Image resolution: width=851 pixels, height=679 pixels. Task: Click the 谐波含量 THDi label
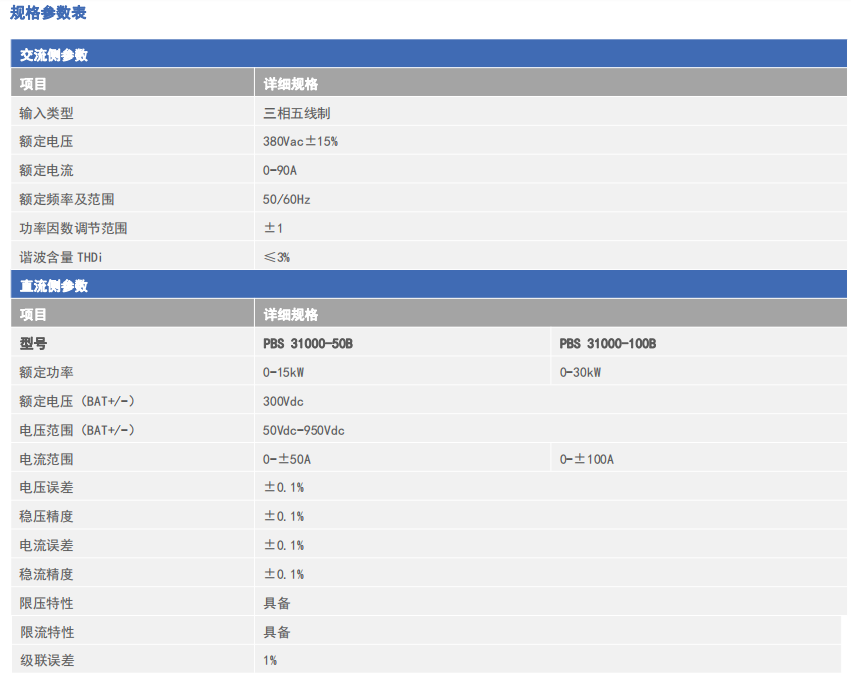[x=61, y=257]
